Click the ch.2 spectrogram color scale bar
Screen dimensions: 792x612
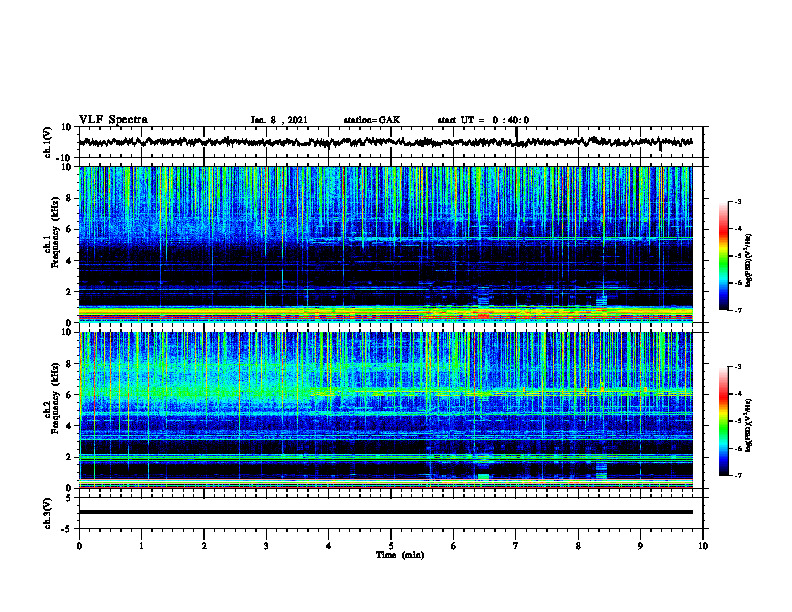point(723,421)
